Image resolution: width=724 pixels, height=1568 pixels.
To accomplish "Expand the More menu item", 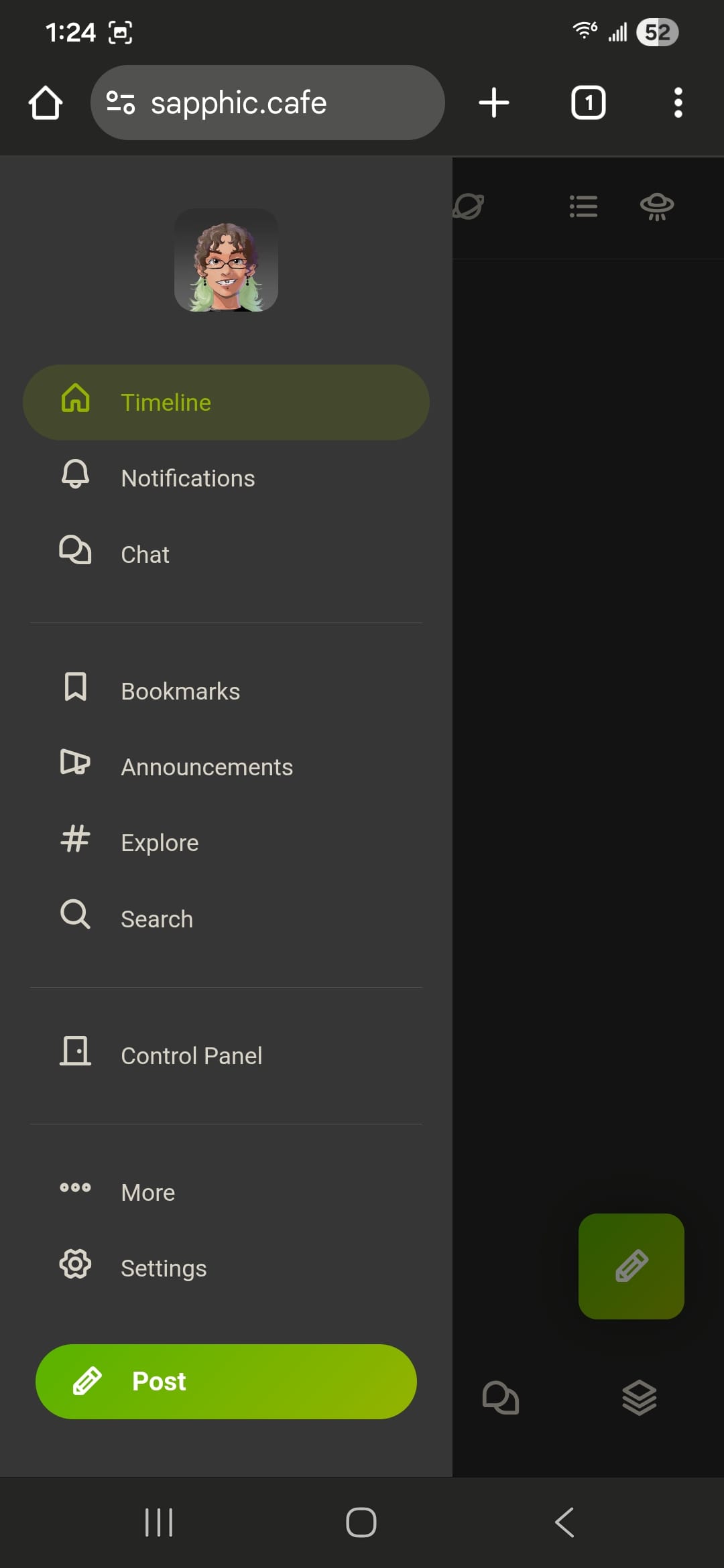I will point(147,1193).
